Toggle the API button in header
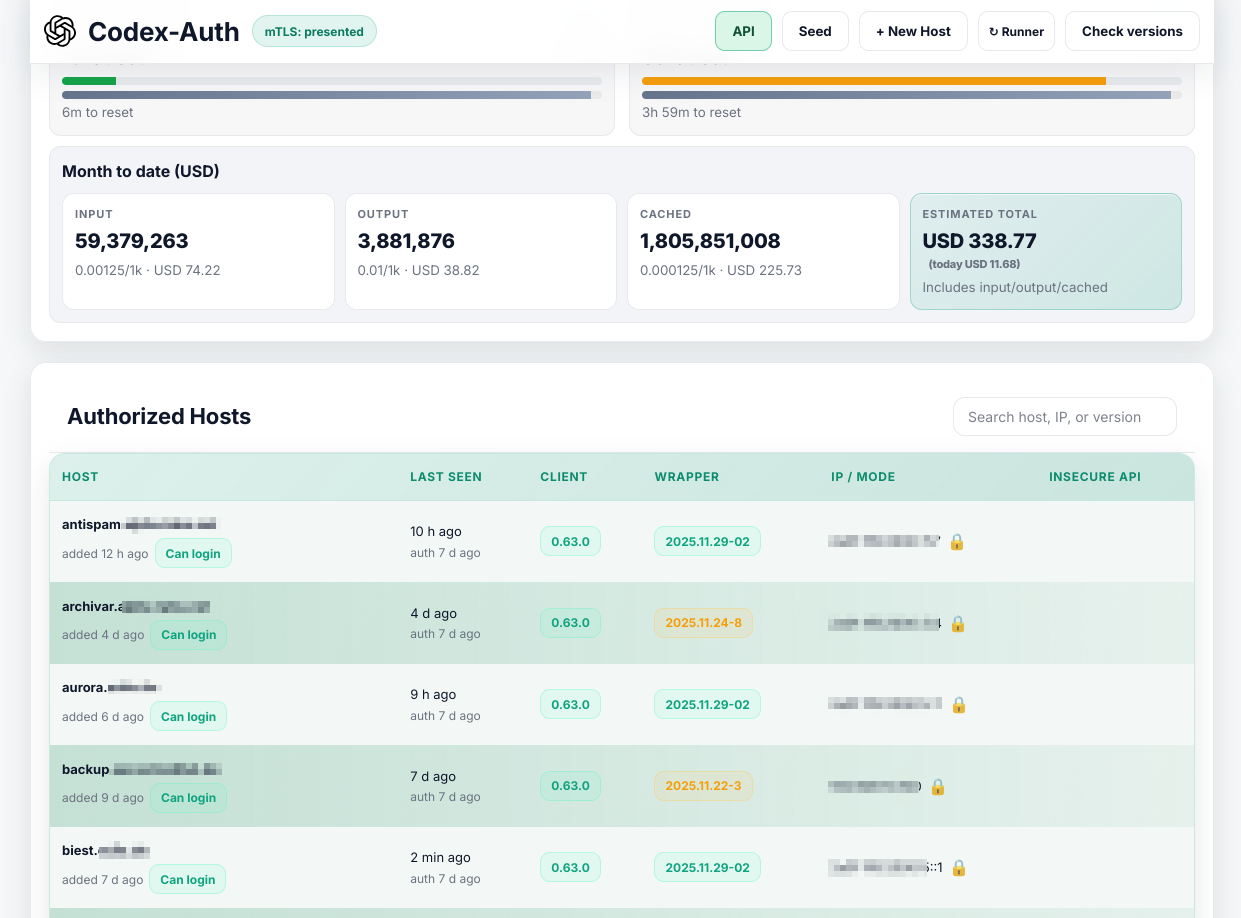The width and height of the screenshot is (1241, 918). [x=743, y=31]
